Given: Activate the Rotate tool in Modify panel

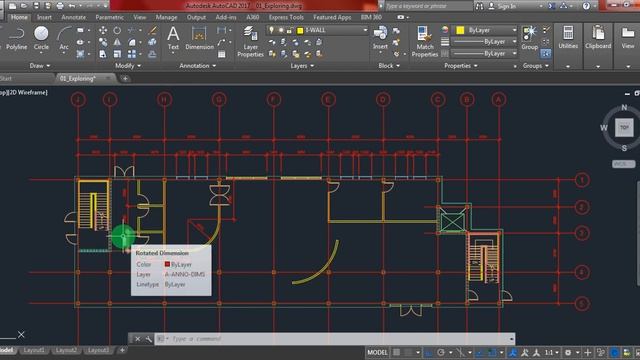Looking at the screenshot, I should (117, 31).
